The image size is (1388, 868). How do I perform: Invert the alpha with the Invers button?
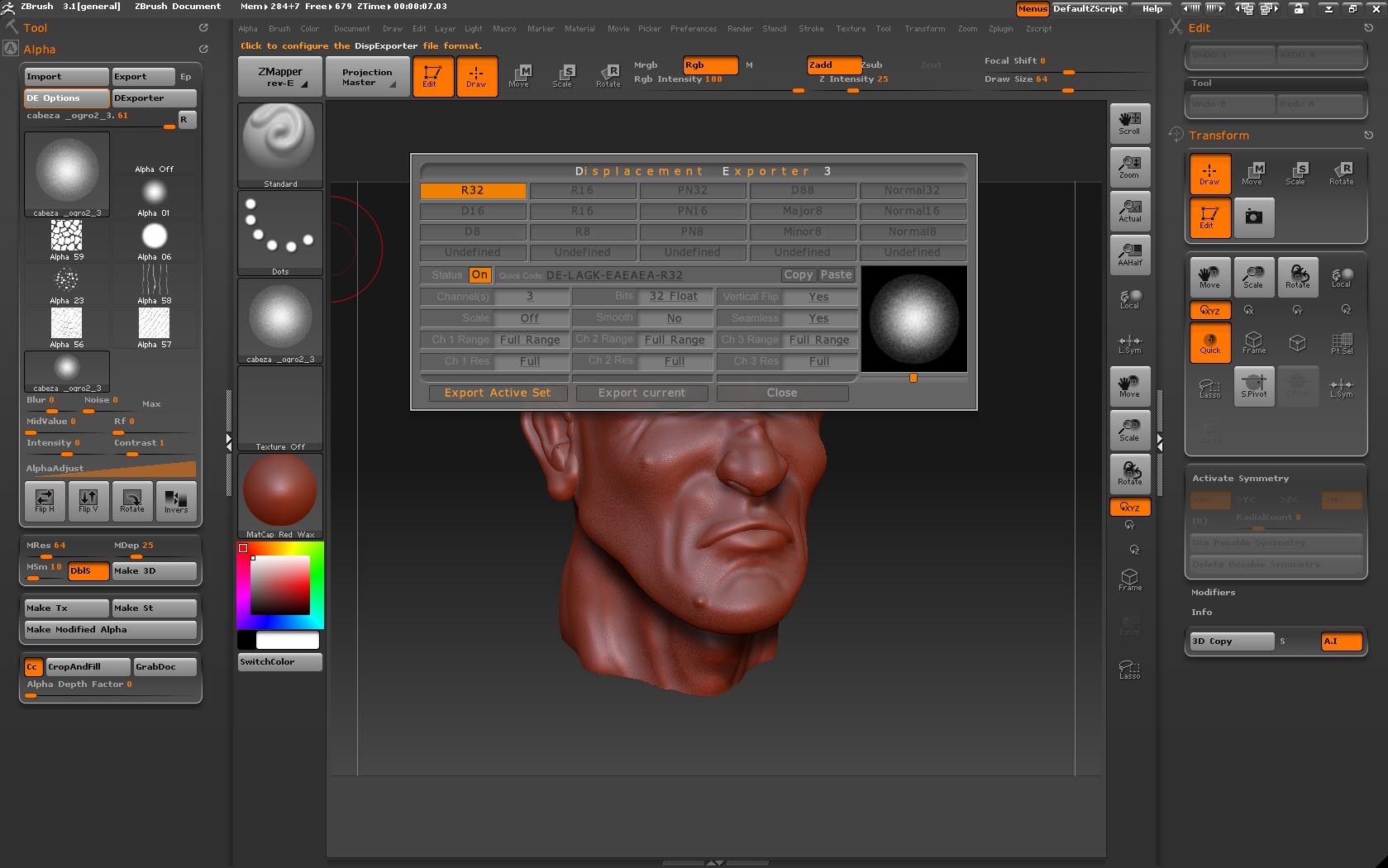tap(176, 501)
